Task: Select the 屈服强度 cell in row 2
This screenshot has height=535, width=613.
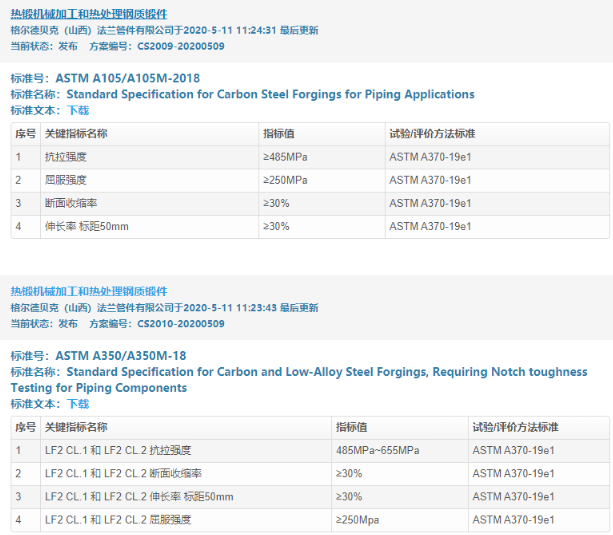Action: coord(66,180)
